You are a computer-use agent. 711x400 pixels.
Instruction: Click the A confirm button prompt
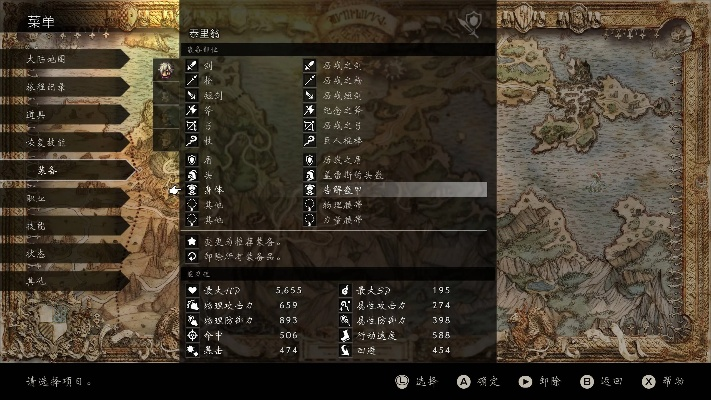[x=478, y=381]
